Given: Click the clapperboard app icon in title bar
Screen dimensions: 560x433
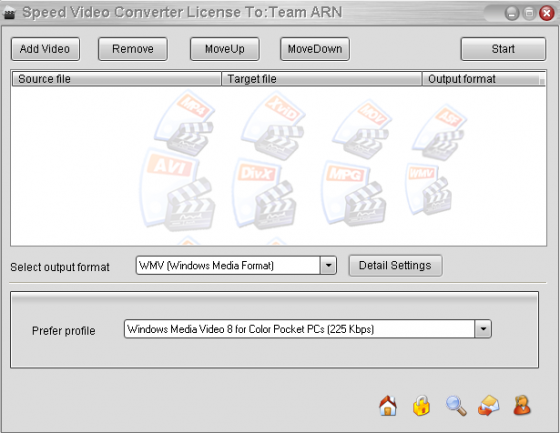Looking at the screenshot, I should coord(9,14).
